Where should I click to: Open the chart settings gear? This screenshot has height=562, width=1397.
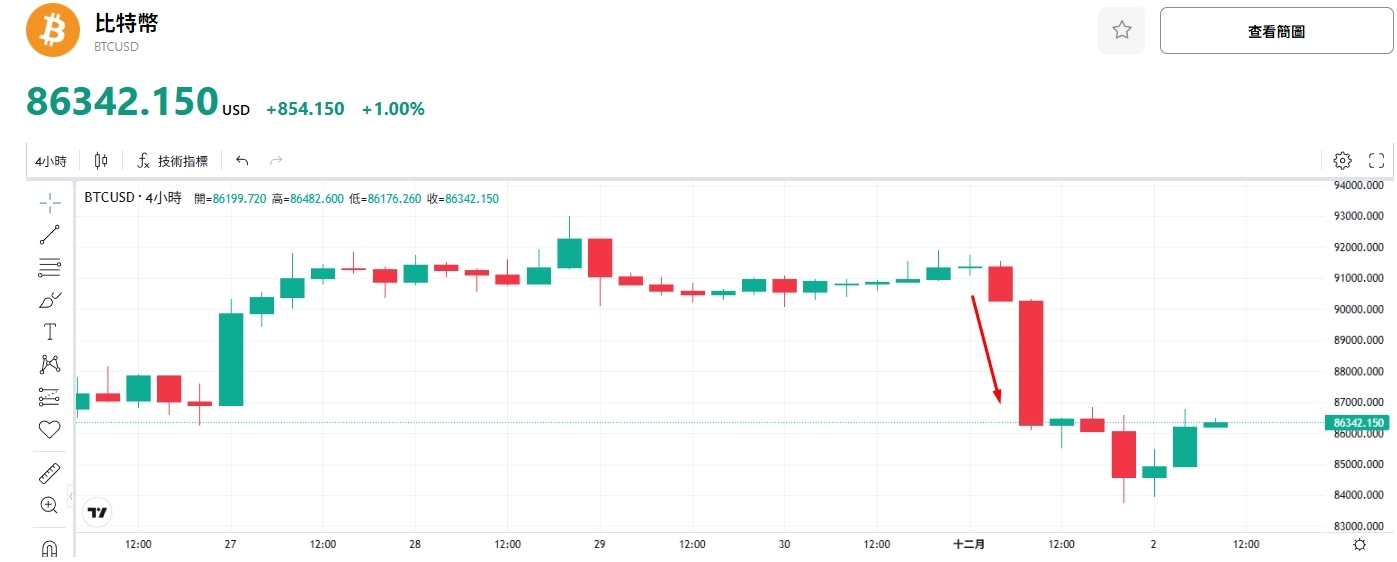pos(1342,160)
